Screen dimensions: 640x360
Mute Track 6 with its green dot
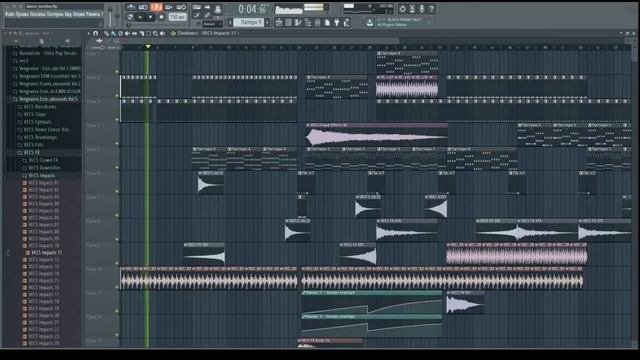[x=117, y=191]
